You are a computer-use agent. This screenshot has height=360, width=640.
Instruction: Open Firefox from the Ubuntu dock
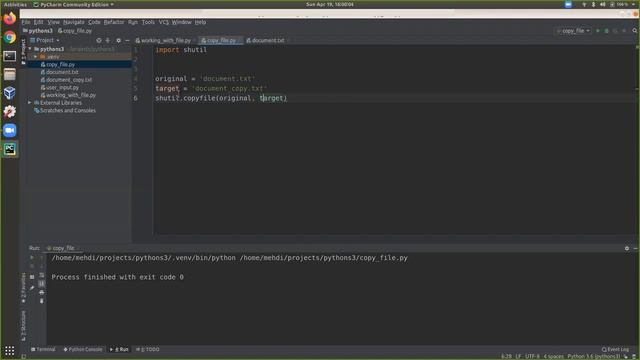(x=10, y=18)
